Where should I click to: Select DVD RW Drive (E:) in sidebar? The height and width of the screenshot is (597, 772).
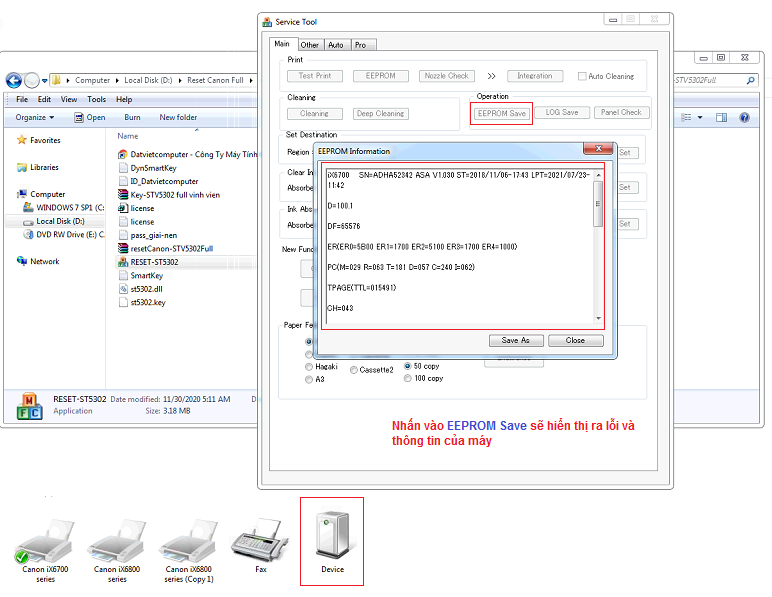coord(64,235)
